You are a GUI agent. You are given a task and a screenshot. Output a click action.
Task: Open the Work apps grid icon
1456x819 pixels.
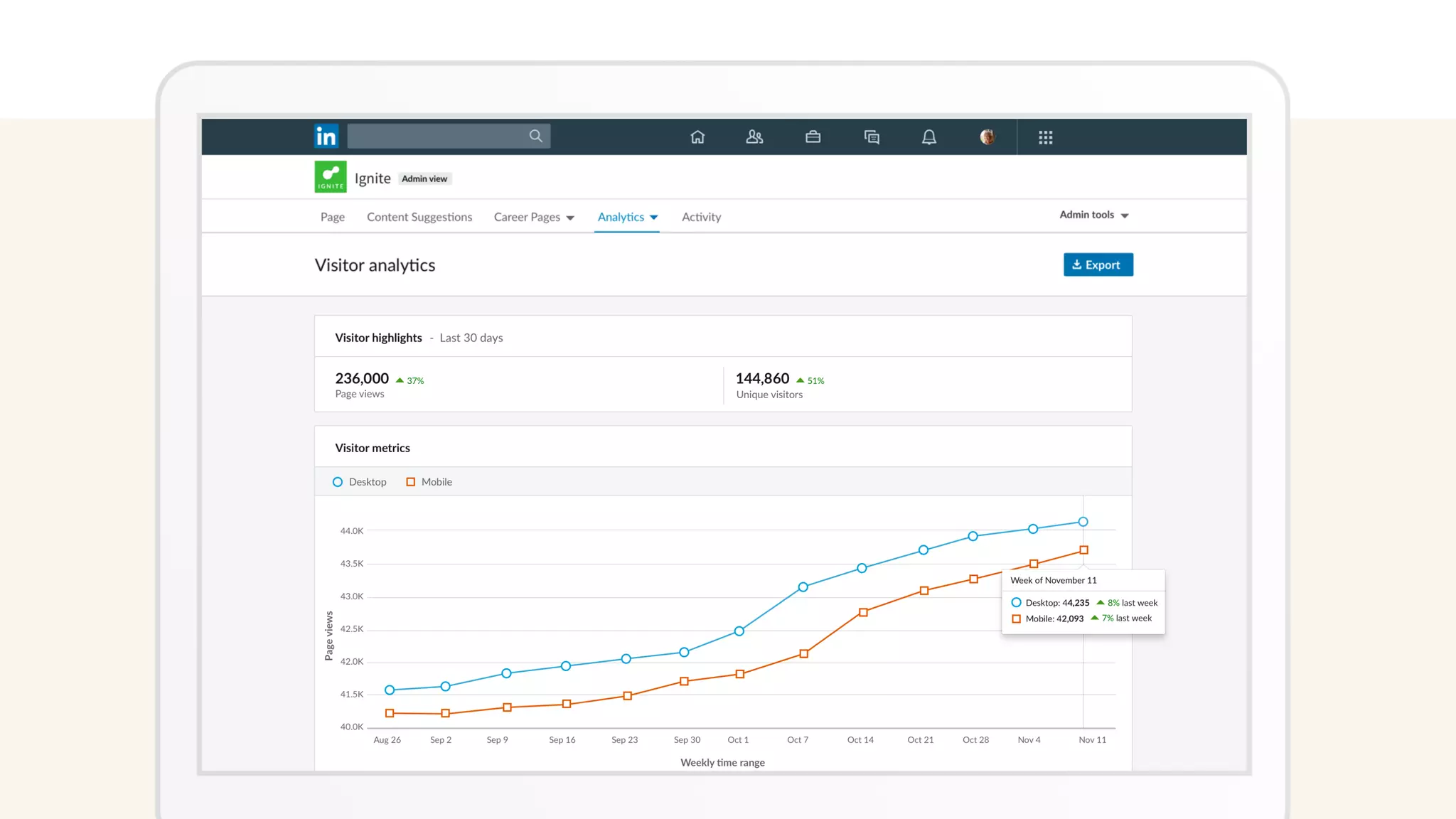click(1045, 137)
